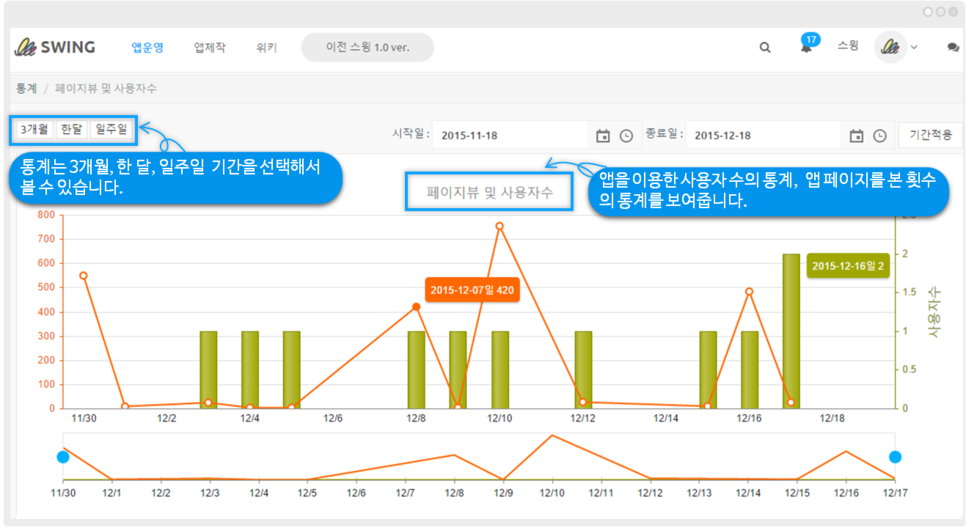Select the 일주일 period option
The height and width of the screenshot is (527, 966).
pyautogui.click(x=111, y=129)
